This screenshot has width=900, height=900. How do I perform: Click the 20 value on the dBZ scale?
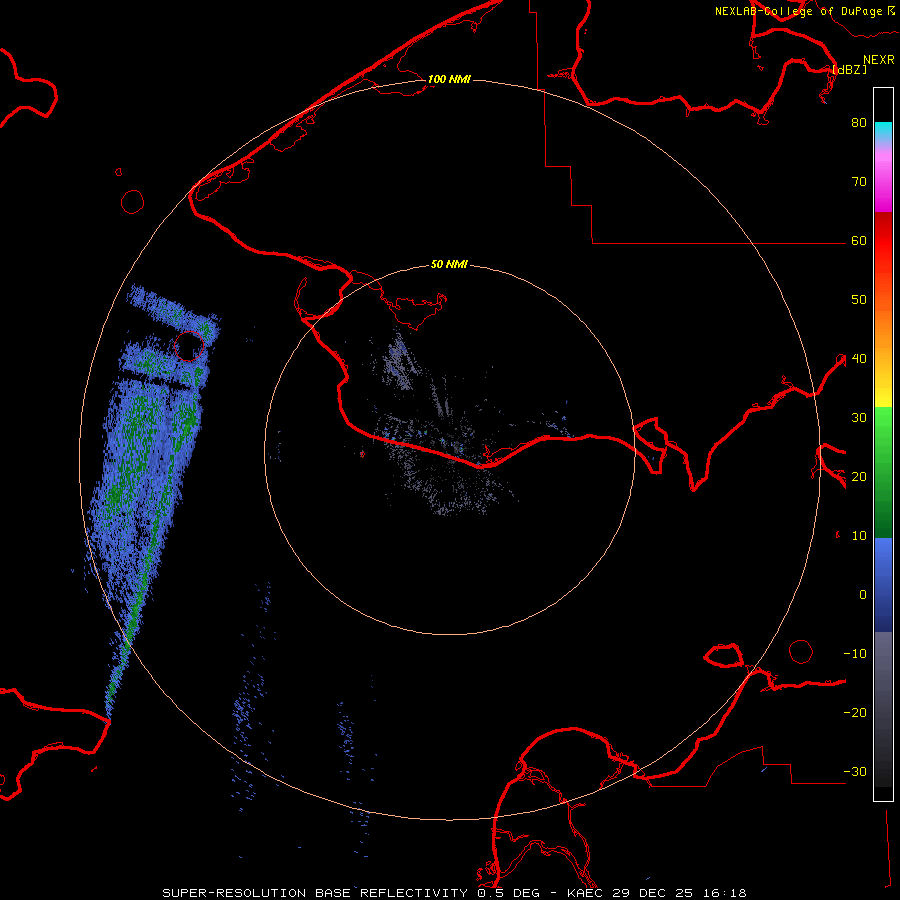pos(859,477)
